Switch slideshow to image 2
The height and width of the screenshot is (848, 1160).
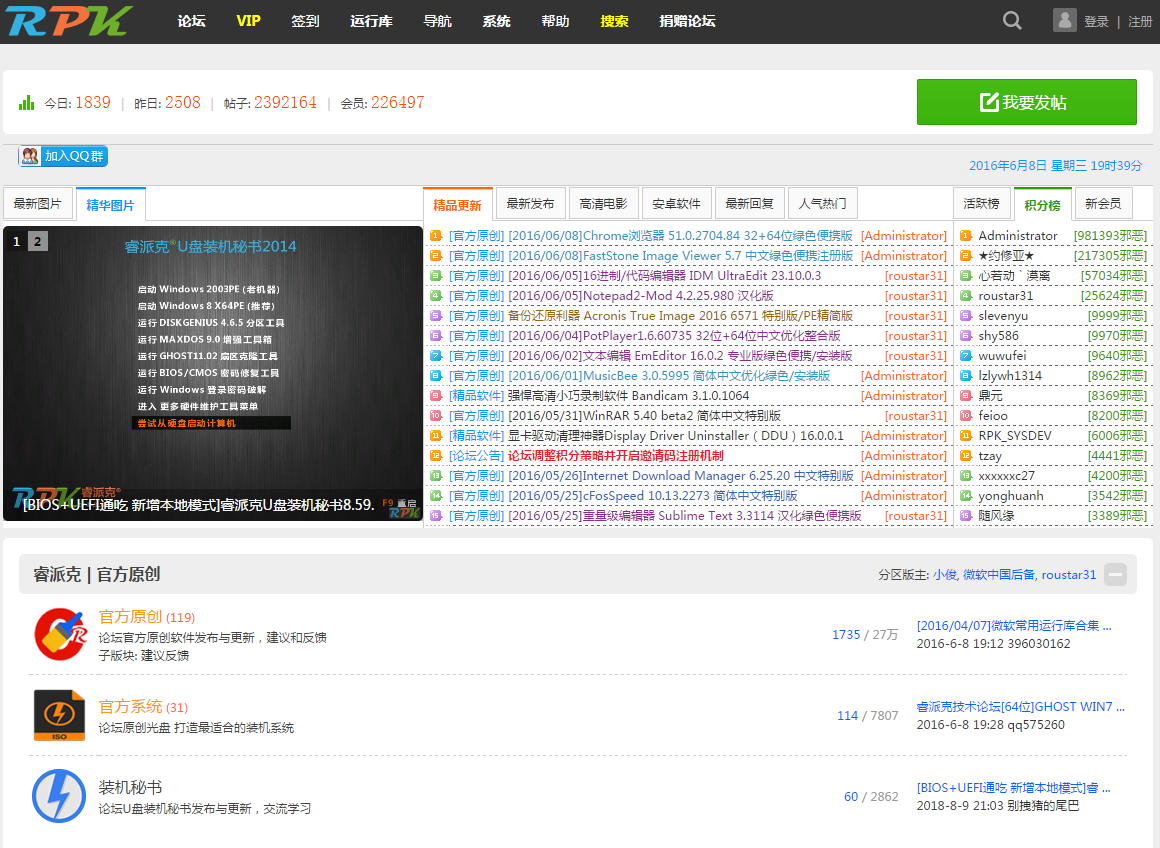(x=37, y=241)
